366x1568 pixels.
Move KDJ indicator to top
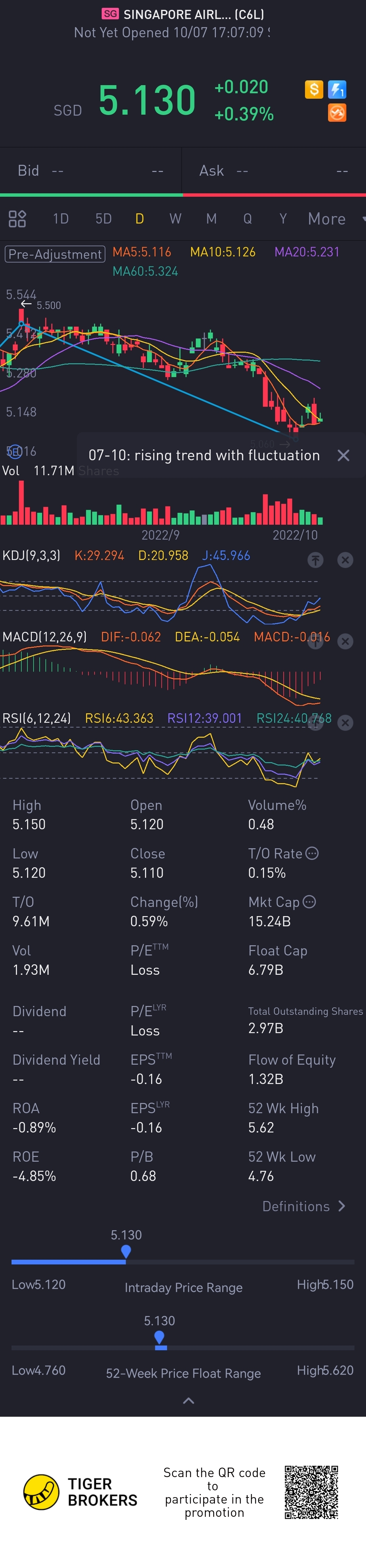pyautogui.click(x=315, y=560)
